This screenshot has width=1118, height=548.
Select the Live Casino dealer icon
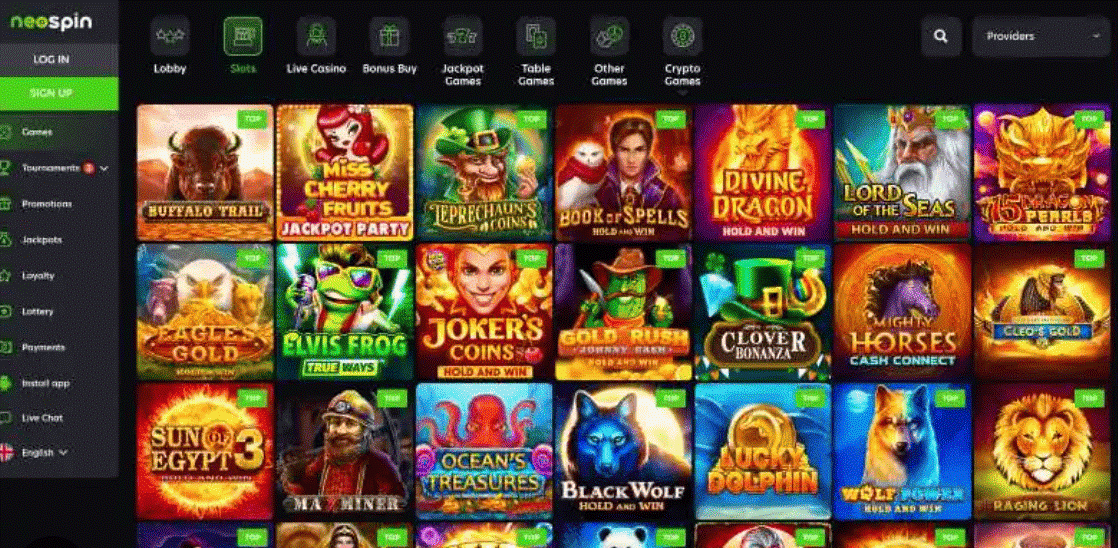pos(316,36)
